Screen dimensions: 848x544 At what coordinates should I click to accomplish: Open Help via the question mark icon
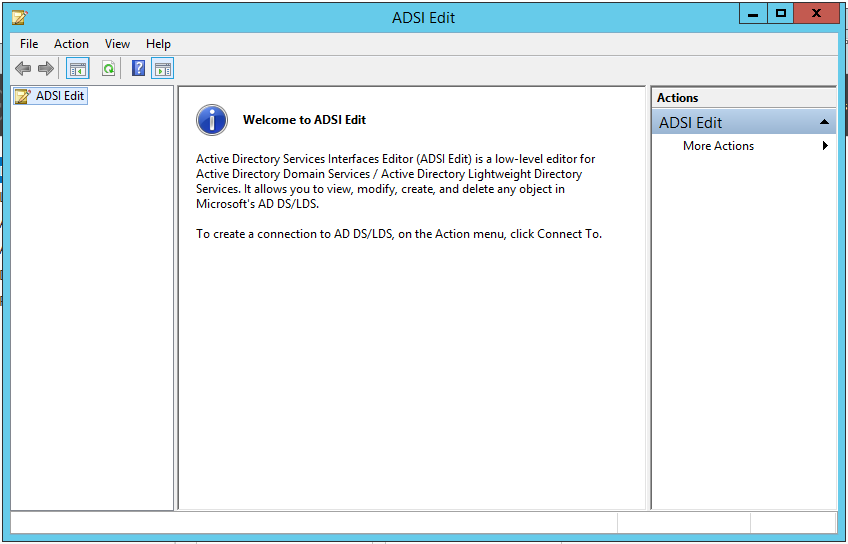(x=138, y=68)
